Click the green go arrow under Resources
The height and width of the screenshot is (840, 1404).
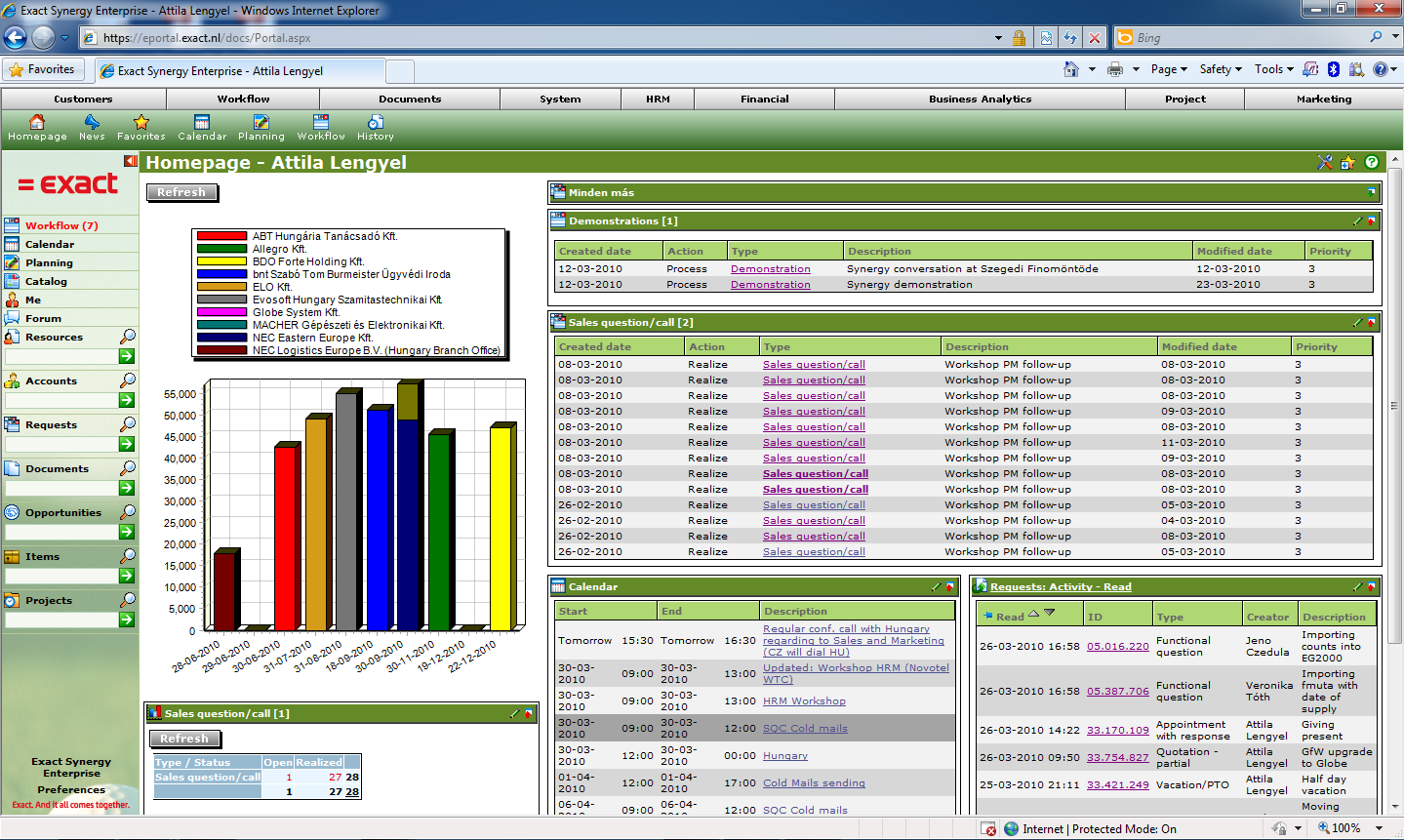[x=127, y=356]
